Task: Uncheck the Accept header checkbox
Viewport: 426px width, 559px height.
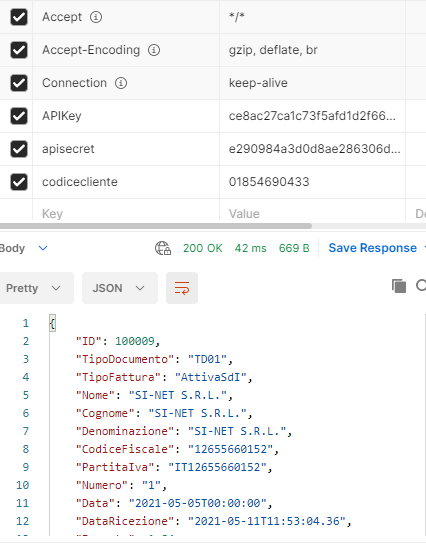Action: (x=19, y=17)
